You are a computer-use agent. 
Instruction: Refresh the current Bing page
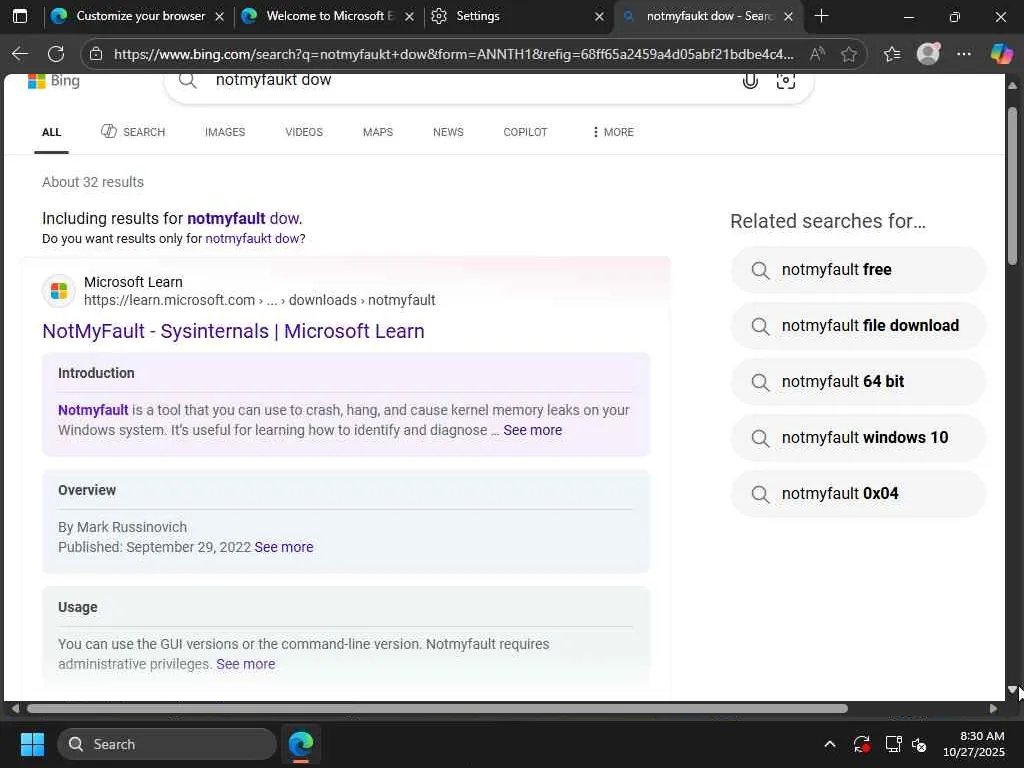pyautogui.click(x=56, y=54)
